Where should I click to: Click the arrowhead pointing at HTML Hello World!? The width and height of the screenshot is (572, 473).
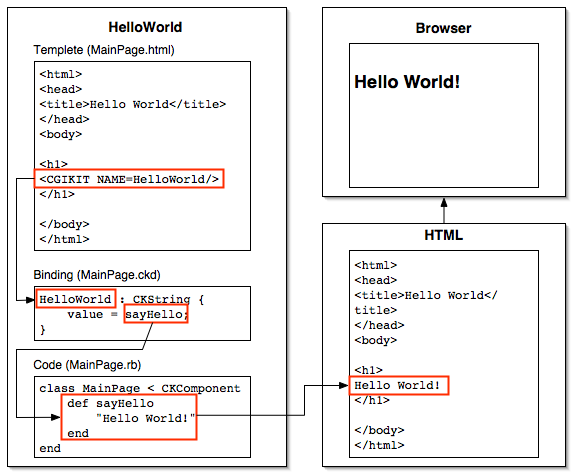tap(343, 385)
